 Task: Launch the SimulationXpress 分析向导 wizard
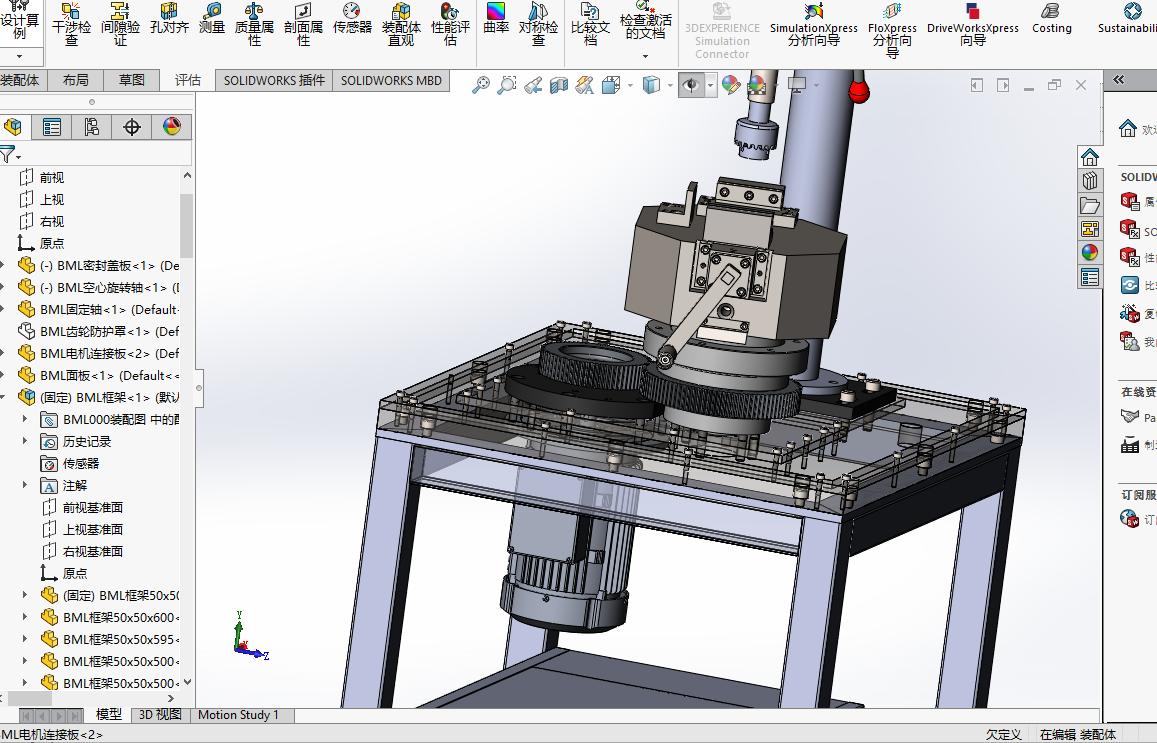(813, 24)
